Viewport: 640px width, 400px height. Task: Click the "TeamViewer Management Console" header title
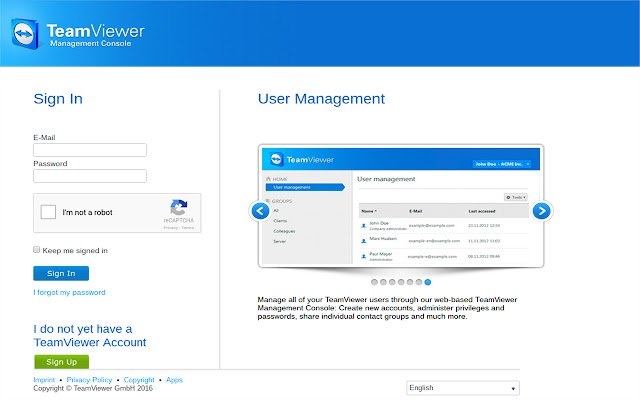coord(96,35)
